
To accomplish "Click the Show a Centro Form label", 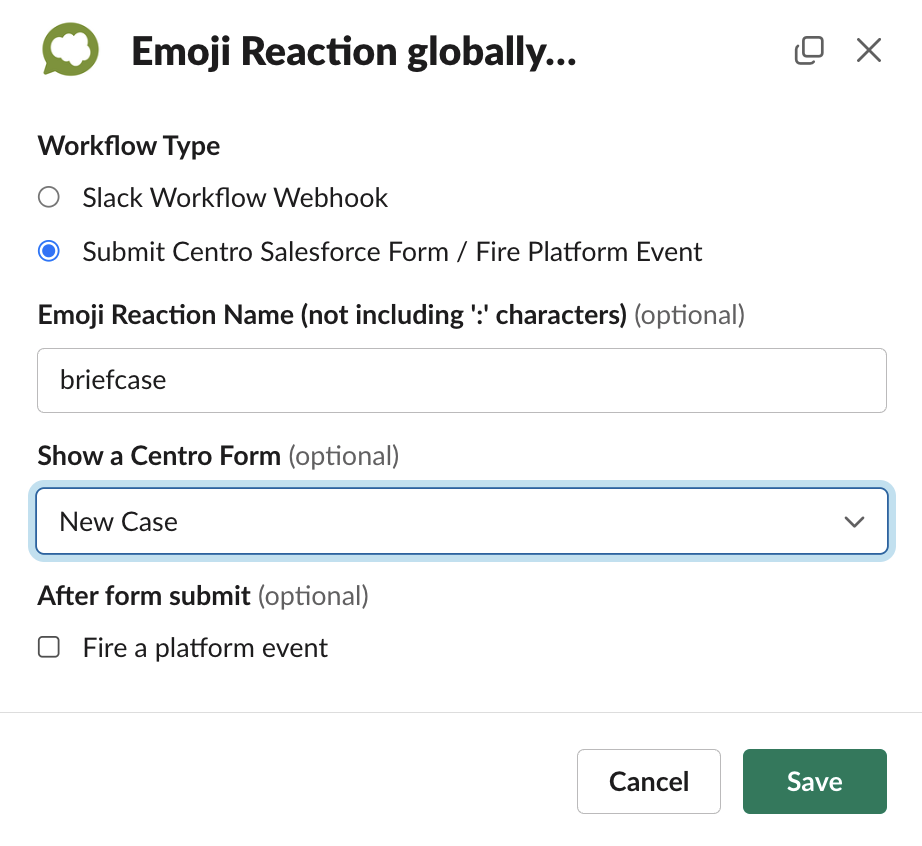I will click(x=218, y=456).
